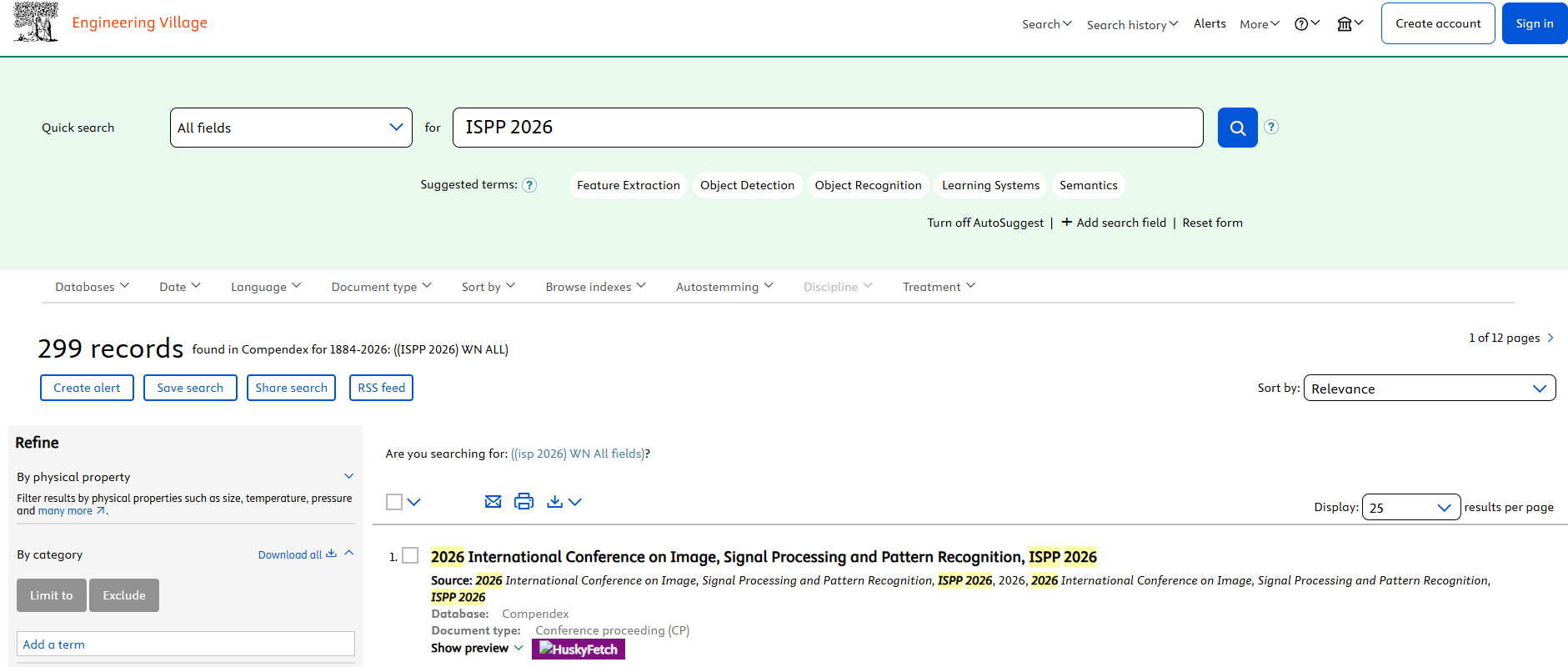This screenshot has height=667, width=1568.
Task: Expand download options chevron
Action: (x=575, y=502)
